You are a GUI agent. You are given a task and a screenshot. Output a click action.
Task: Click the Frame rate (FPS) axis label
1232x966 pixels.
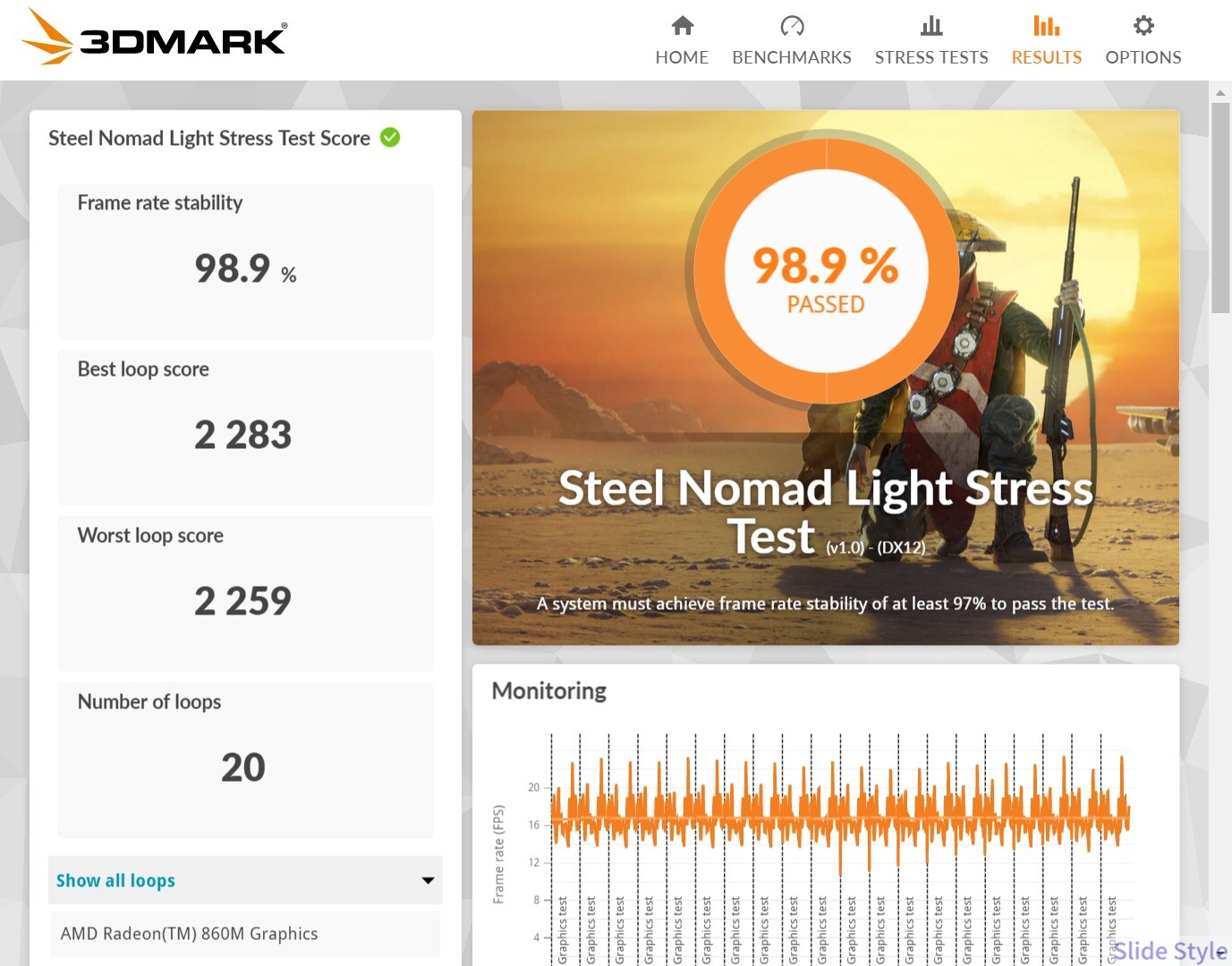coord(499,854)
